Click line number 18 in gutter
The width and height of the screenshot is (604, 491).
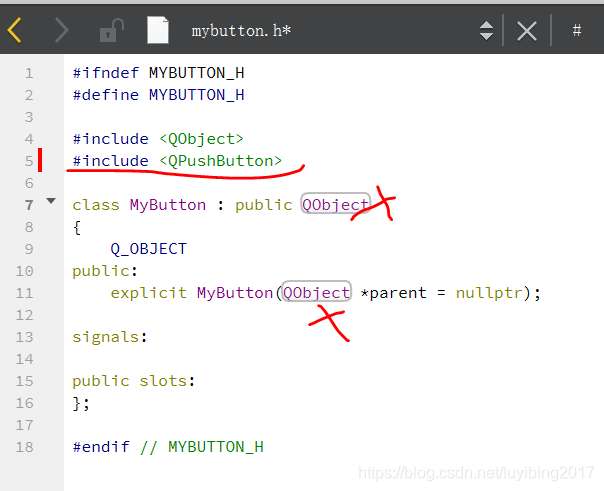(25, 447)
